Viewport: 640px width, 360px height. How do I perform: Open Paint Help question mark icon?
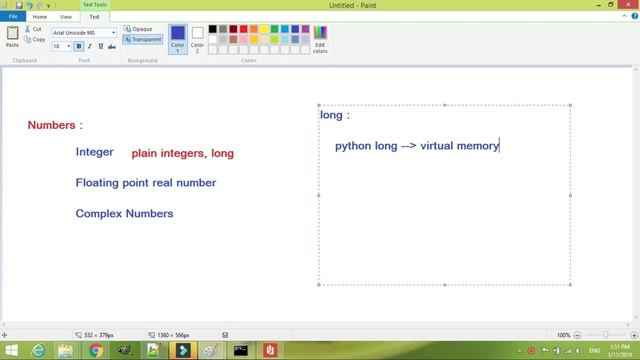635,16
